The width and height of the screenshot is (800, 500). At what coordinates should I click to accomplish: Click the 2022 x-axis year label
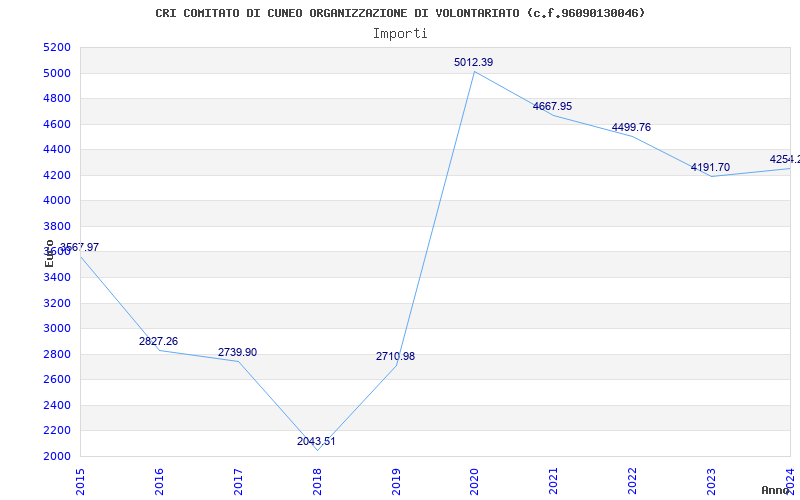[x=632, y=482]
